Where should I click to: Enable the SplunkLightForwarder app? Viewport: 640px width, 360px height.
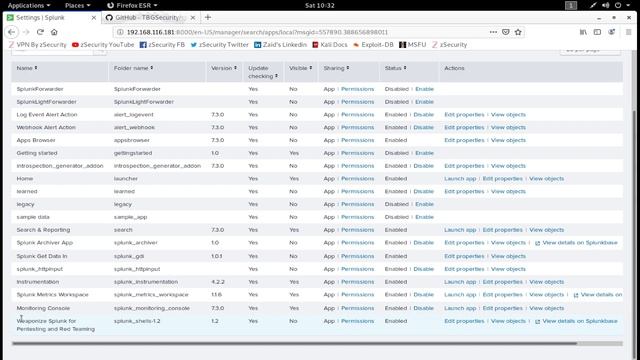tap(424, 102)
